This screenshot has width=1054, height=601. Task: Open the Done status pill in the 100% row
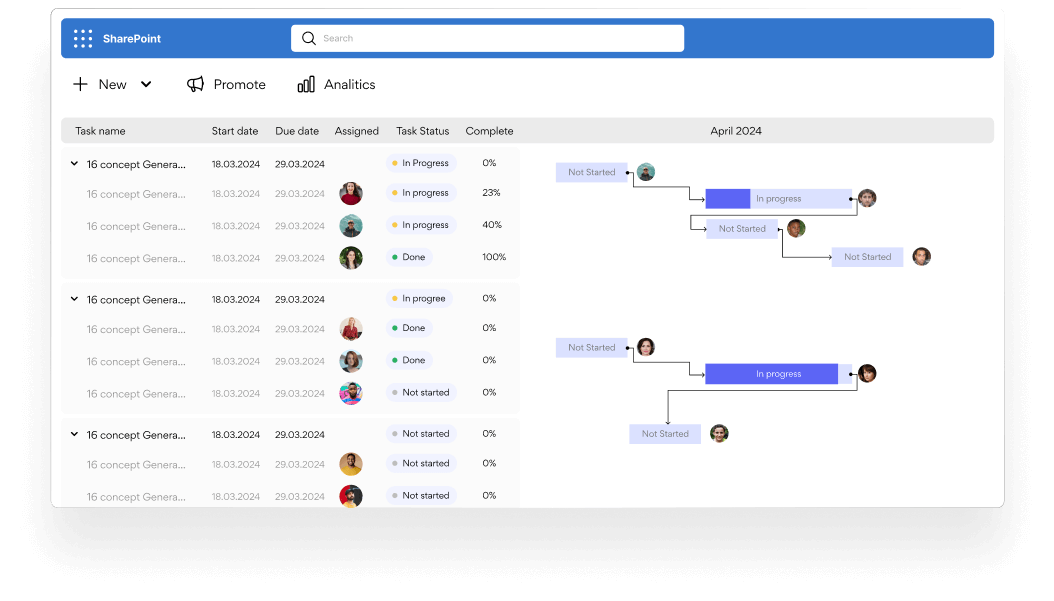tap(409, 257)
